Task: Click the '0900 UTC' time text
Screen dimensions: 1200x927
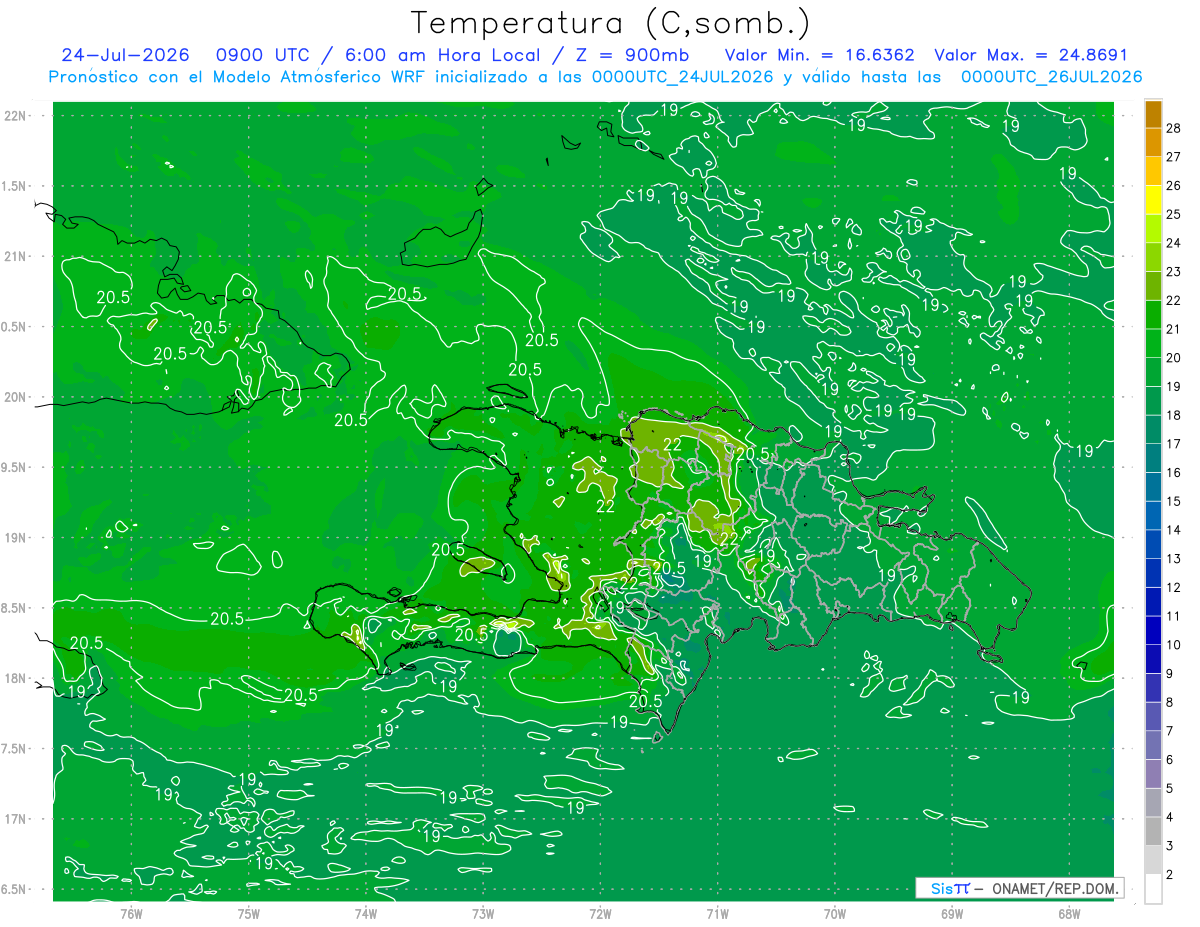Action: [261, 55]
